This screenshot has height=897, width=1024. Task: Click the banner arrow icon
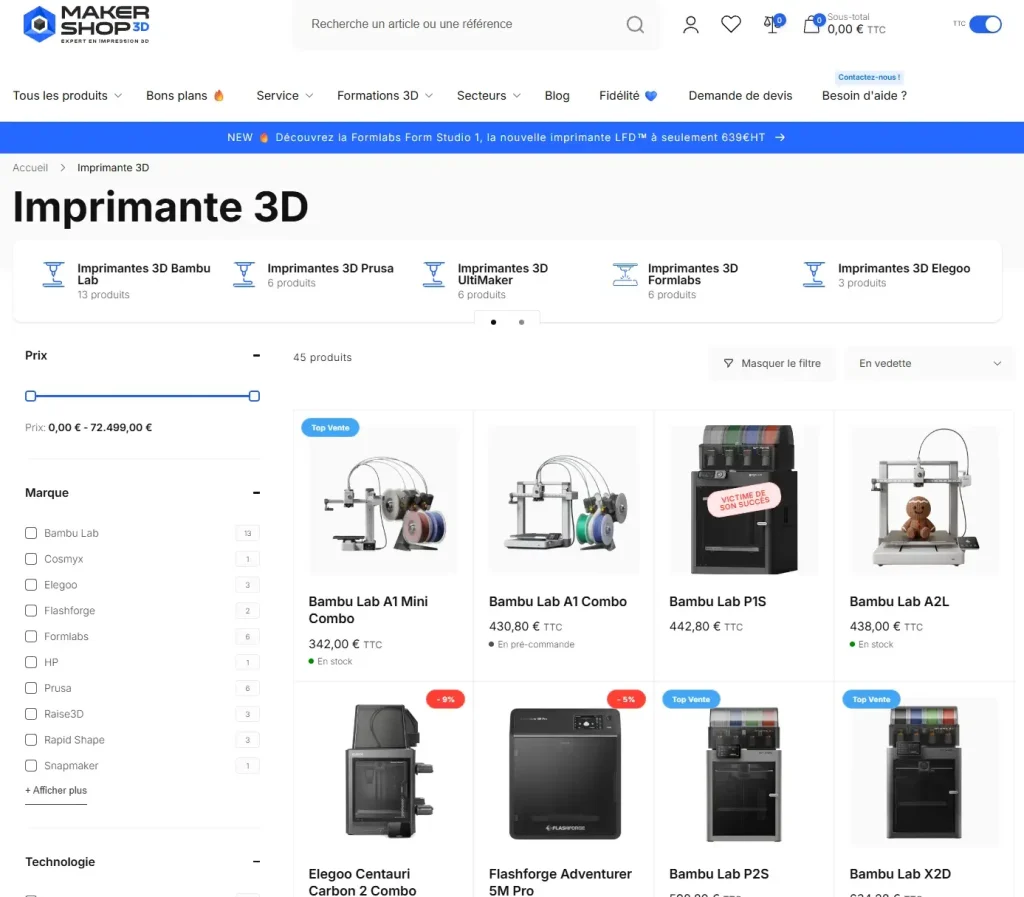pyautogui.click(x=780, y=138)
